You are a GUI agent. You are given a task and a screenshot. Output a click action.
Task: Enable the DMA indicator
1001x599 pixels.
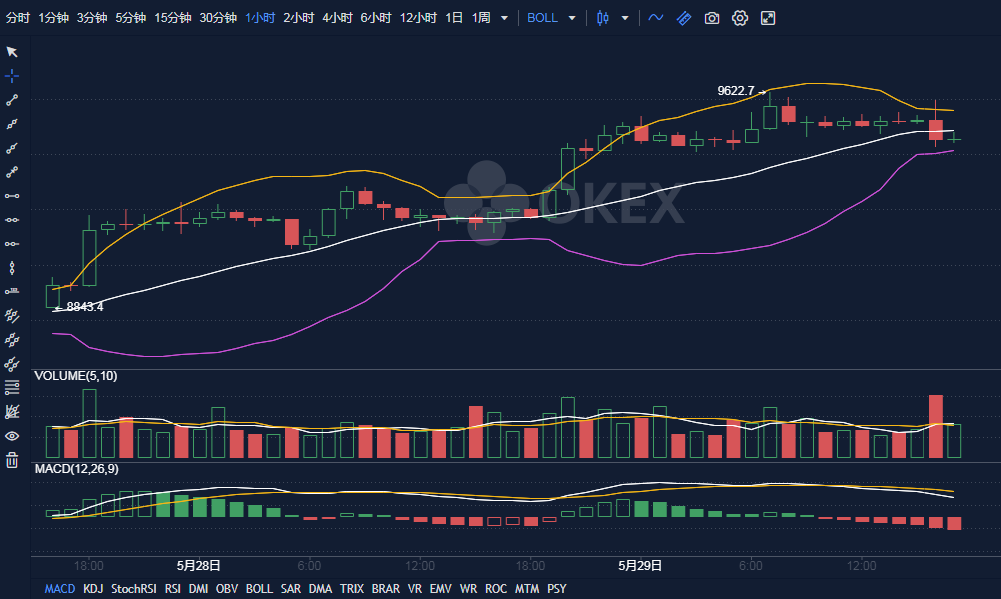pyautogui.click(x=320, y=589)
